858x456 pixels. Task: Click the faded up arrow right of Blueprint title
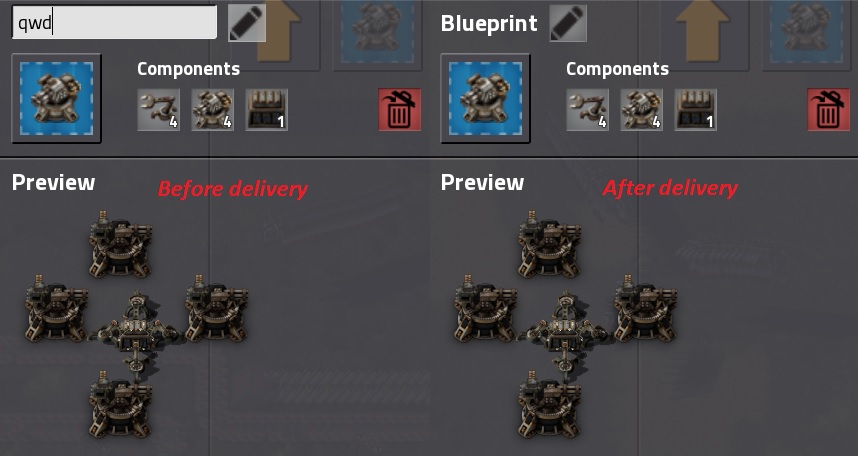tap(703, 31)
